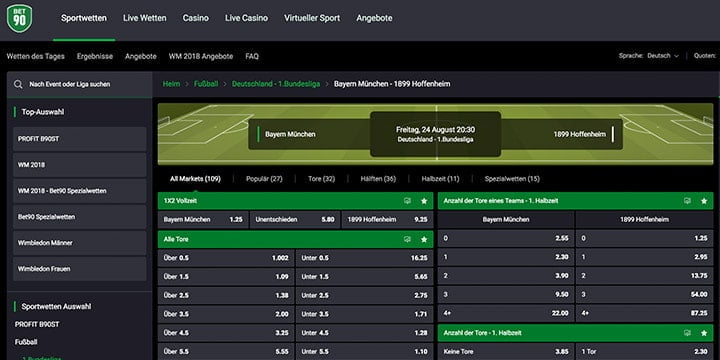720x360 pixels.
Task: Open the Casino section
Action: click(196, 18)
